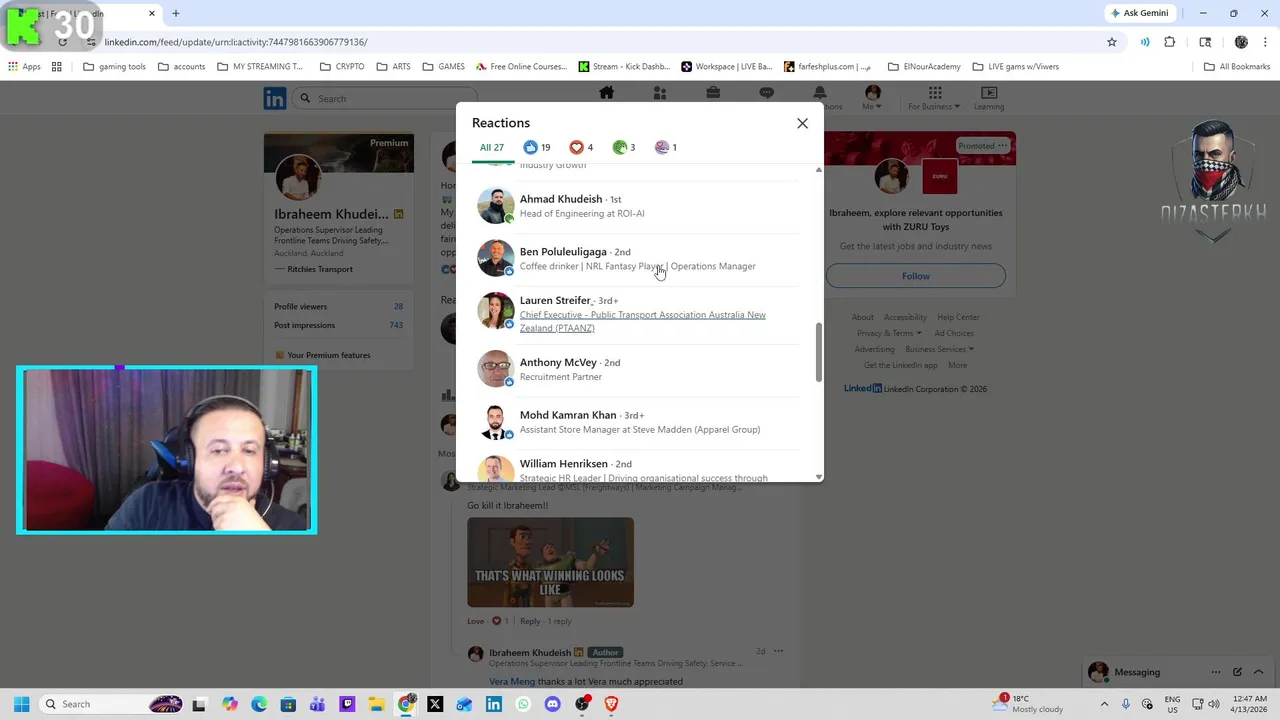Click the Reactions list scroll-up arrow
1280x720 pixels.
819,170
